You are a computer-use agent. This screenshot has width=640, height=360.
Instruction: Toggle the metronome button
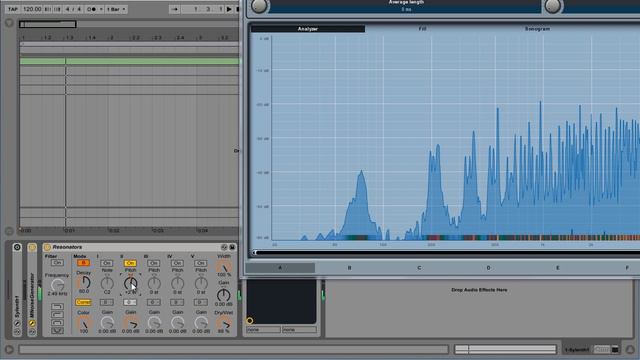point(91,9)
